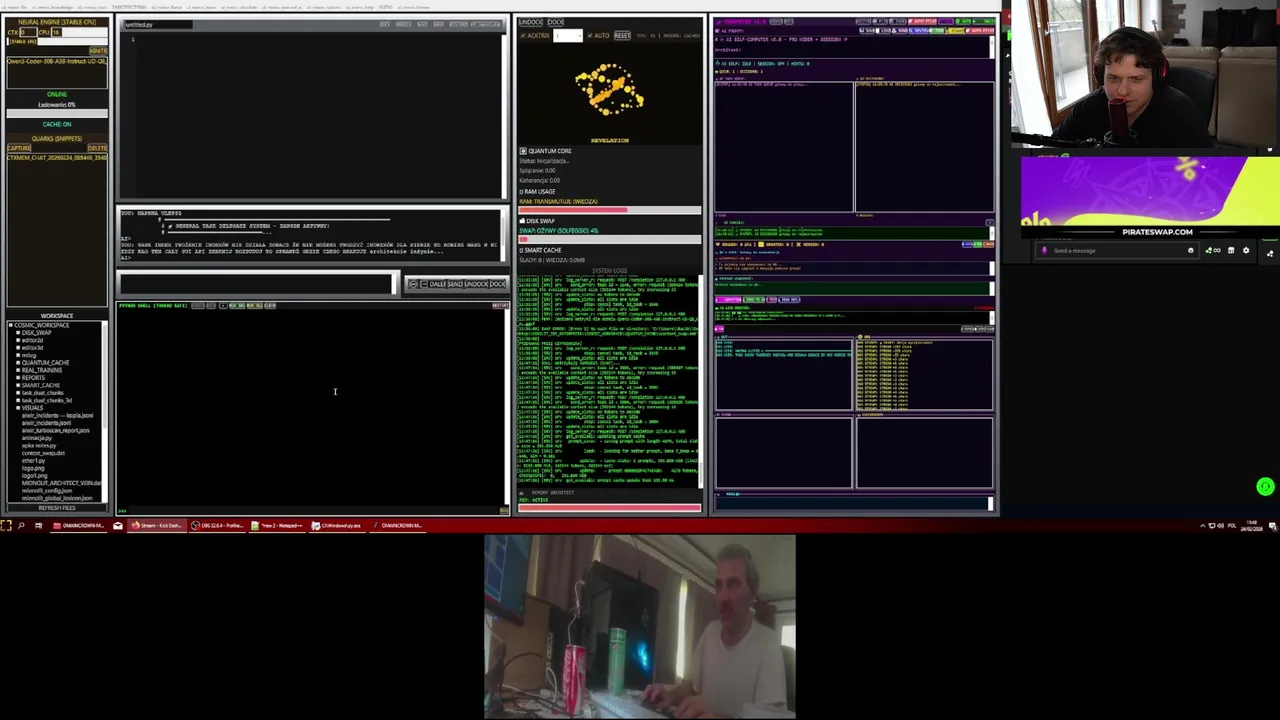Click the chat message input box

[x=256, y=284]
